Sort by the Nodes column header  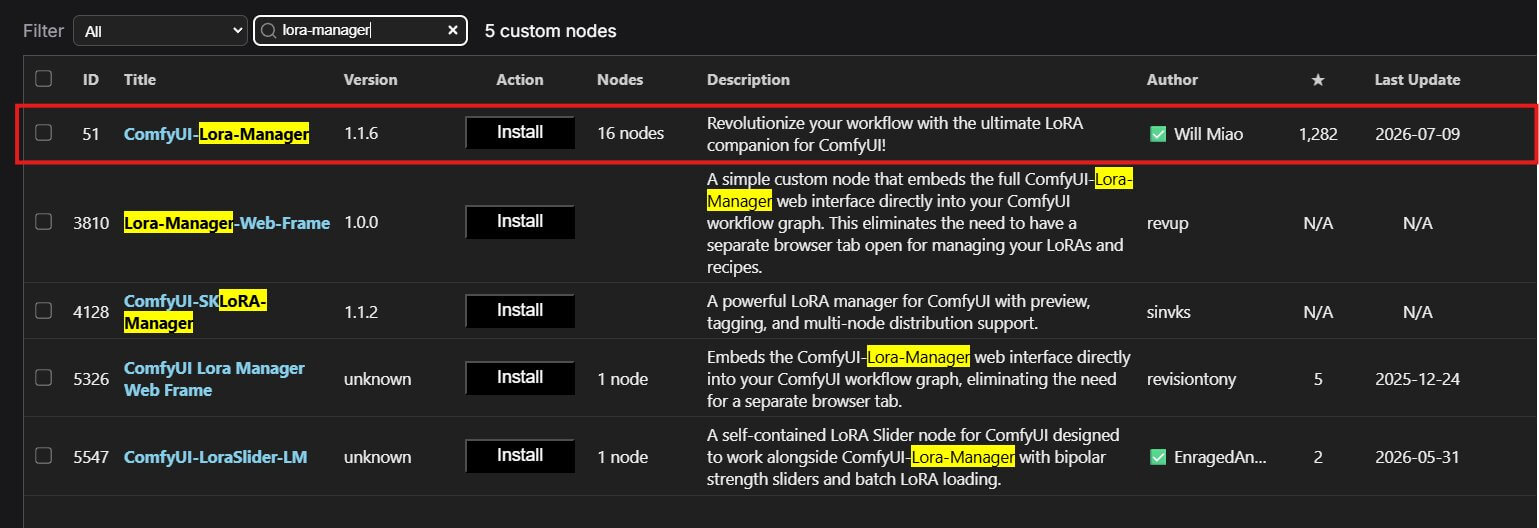pyautogui.click(x=620, y=79)
